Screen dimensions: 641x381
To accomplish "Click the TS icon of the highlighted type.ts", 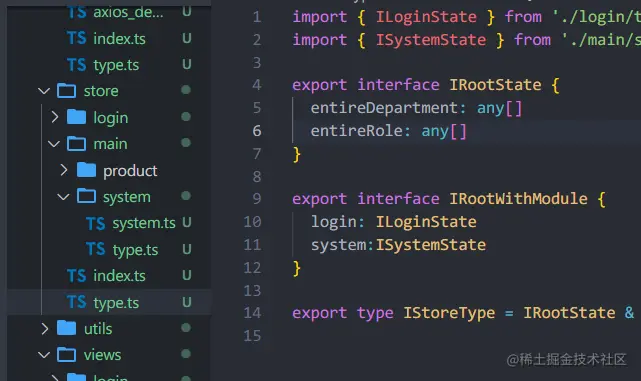I will [76, 302].
